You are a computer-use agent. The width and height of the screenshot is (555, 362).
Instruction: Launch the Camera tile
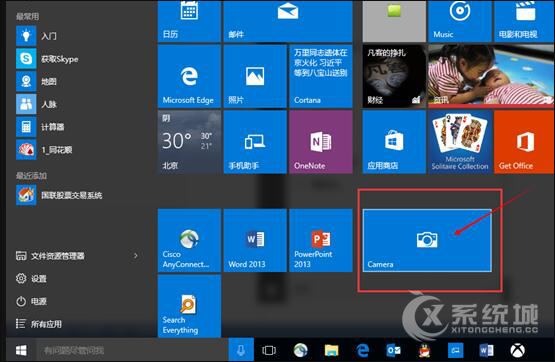click(427, 240)
